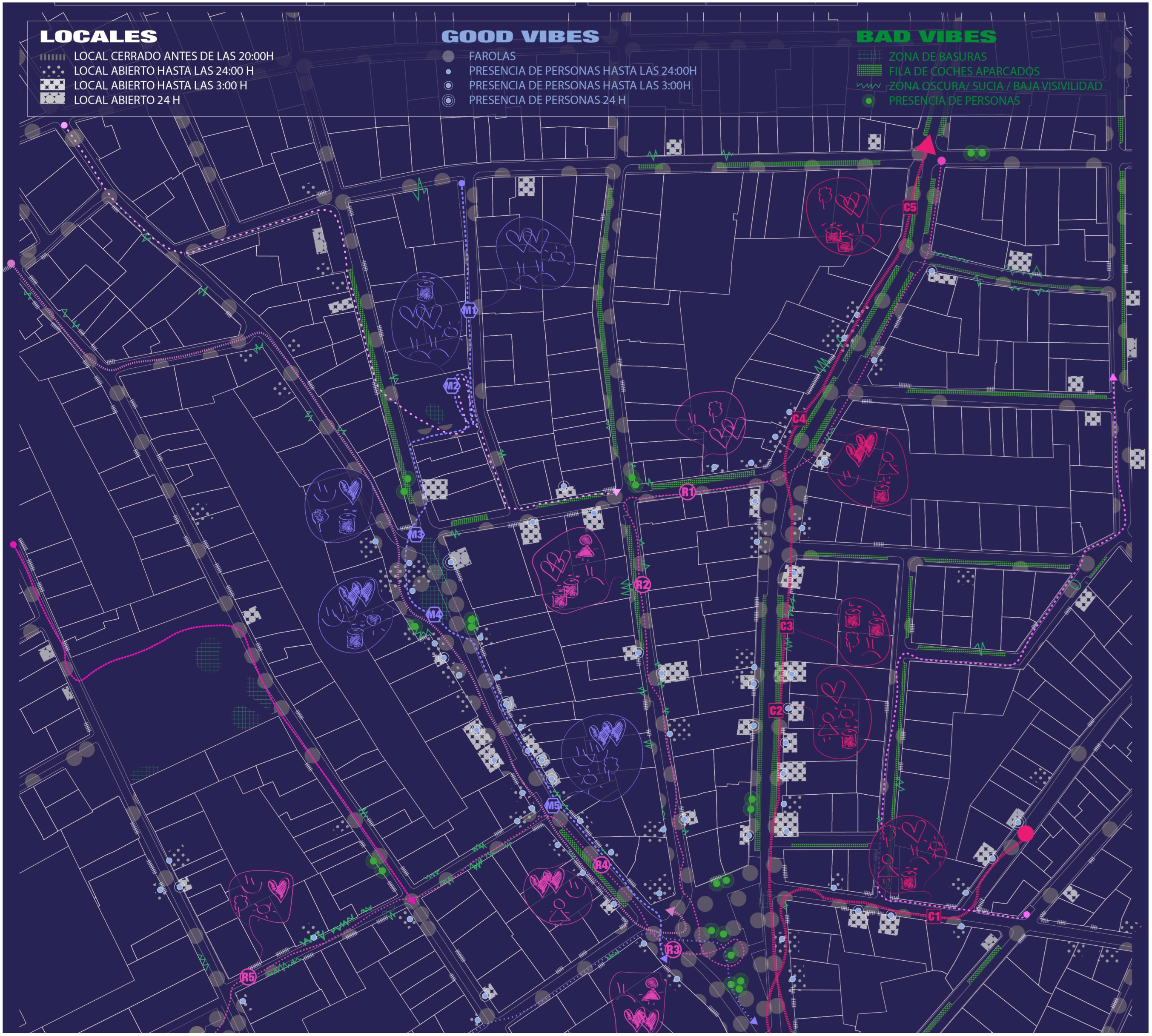Click the BAD VIBES legend heading

pyautogui.click(x=926, y=37)
